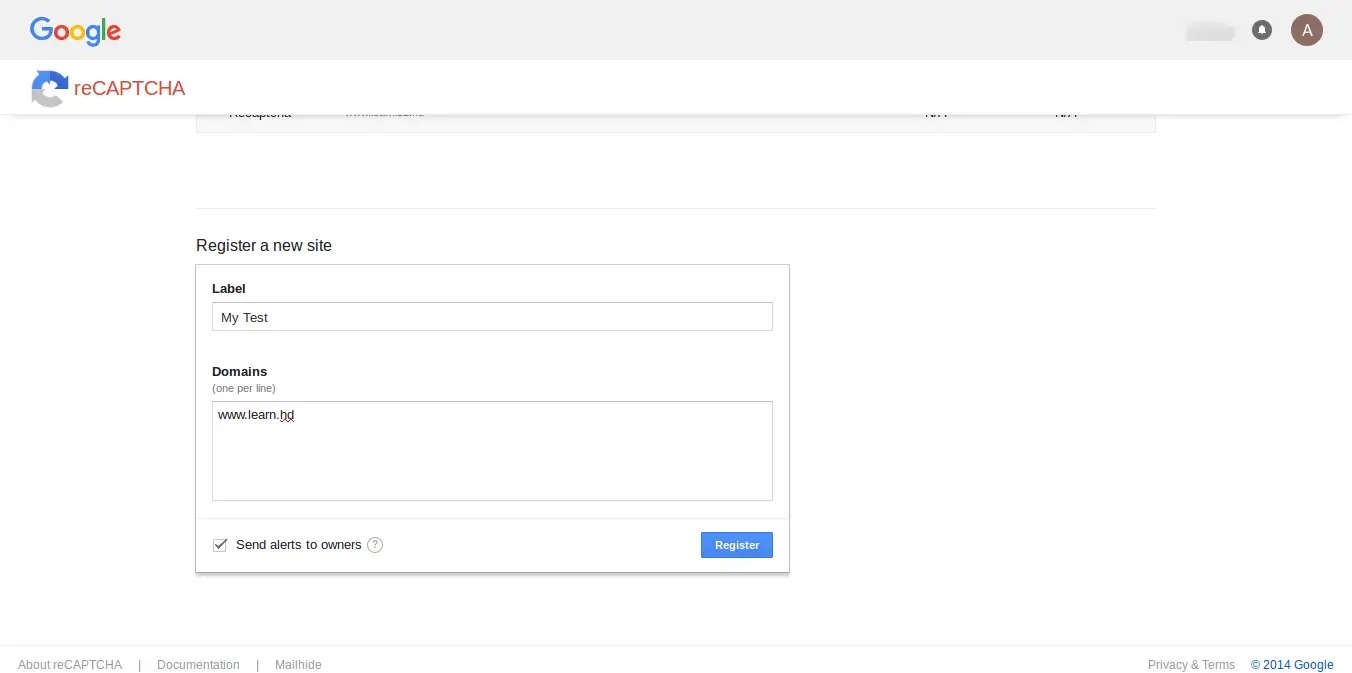This screenshot has height=673, width=1352.
Task: Click the reCAPTCHA title text
Action: pyautogui.click(x=129, y=88)
